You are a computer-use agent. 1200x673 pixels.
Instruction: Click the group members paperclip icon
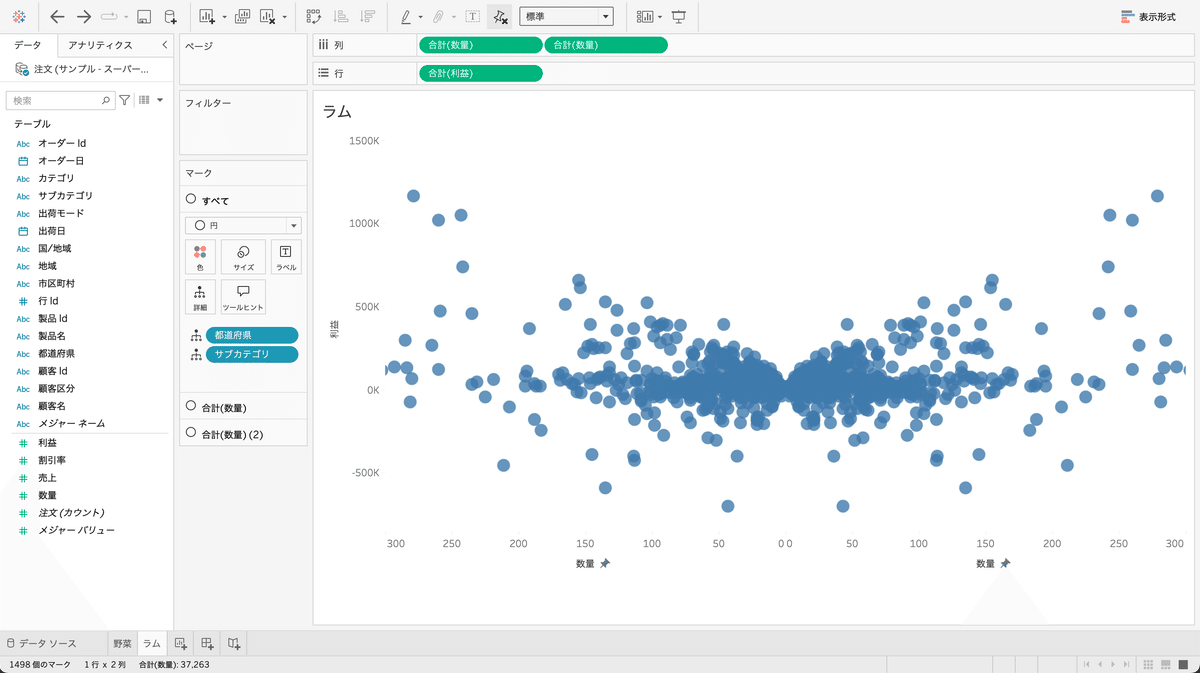click(x=438, y=17)
